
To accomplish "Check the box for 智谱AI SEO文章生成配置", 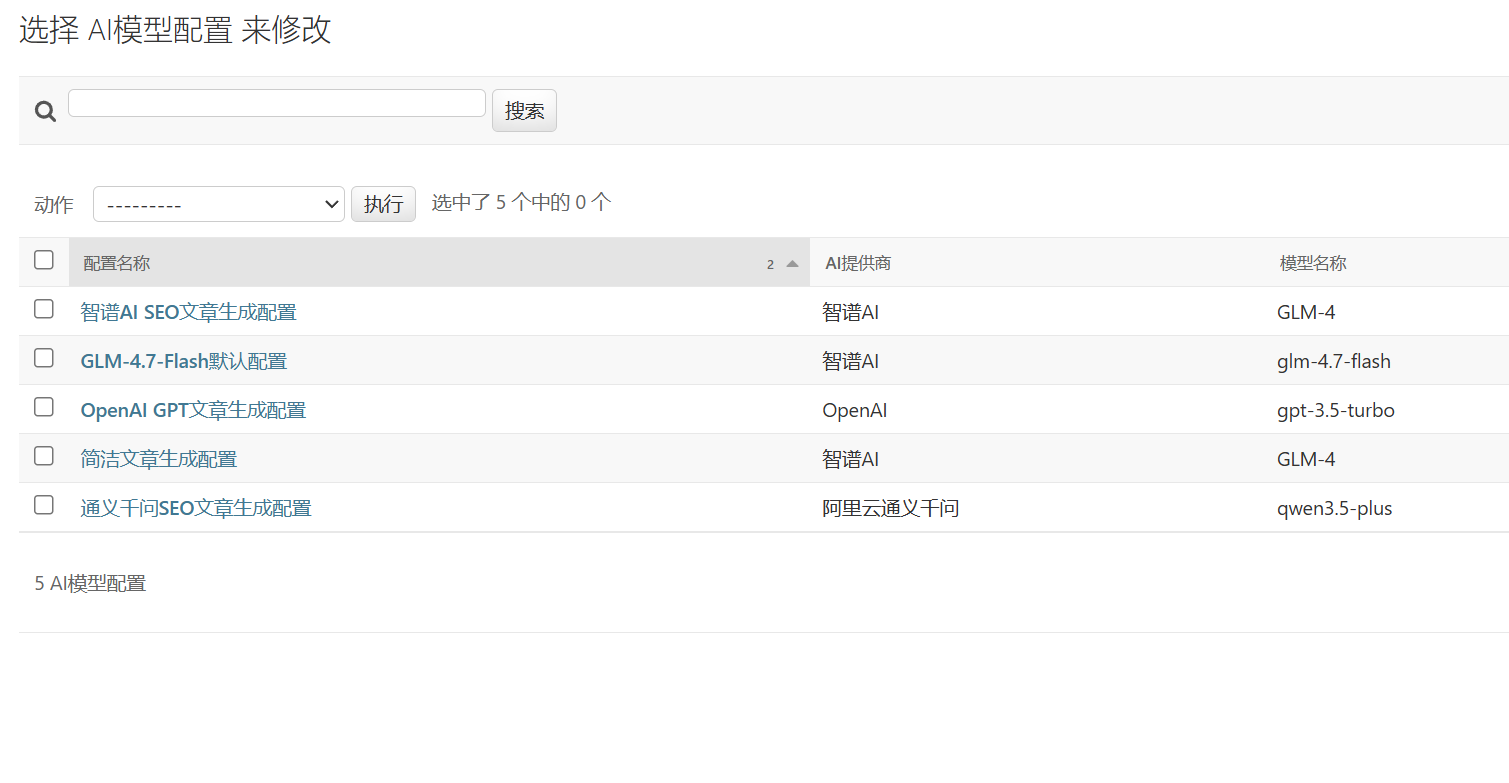I will click(x=44, y=309).
